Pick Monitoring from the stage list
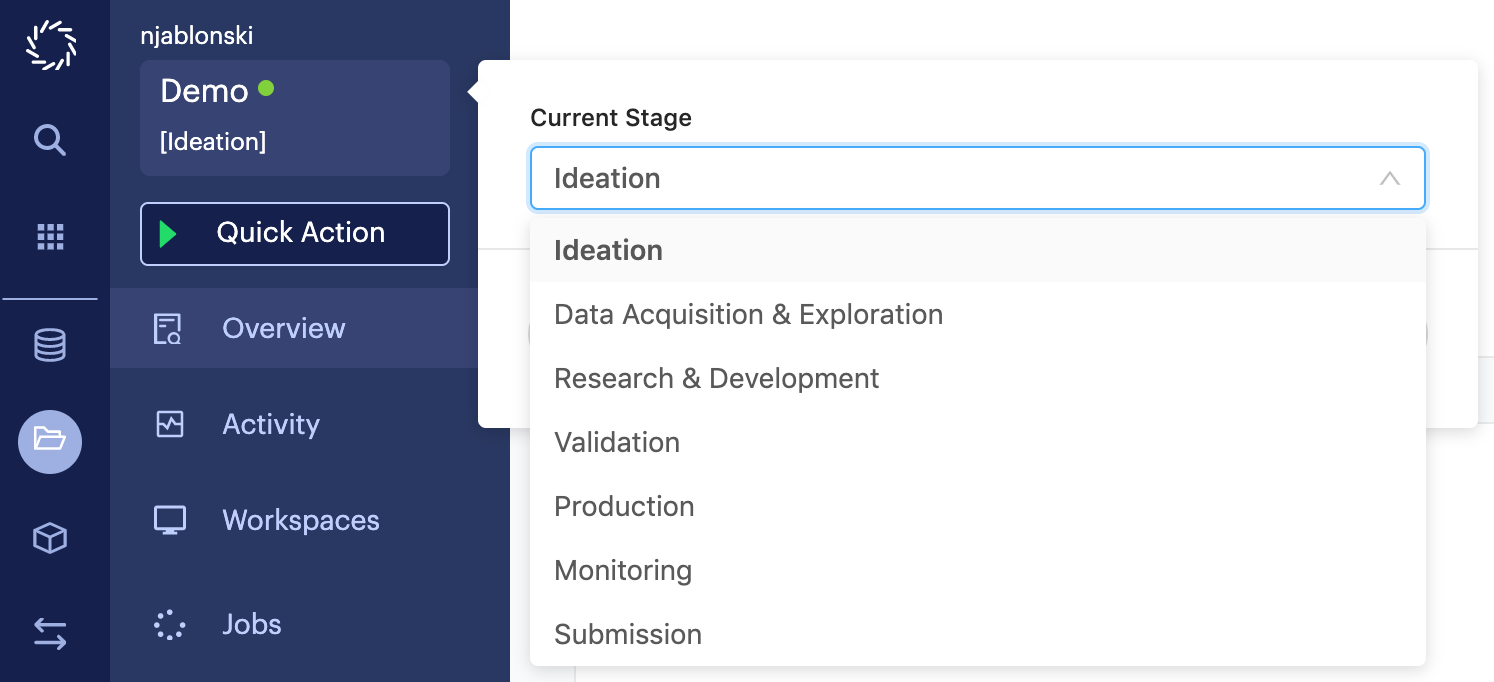Screen dimensions: 1494x682 pyautogui.click(x=623, y=570)
